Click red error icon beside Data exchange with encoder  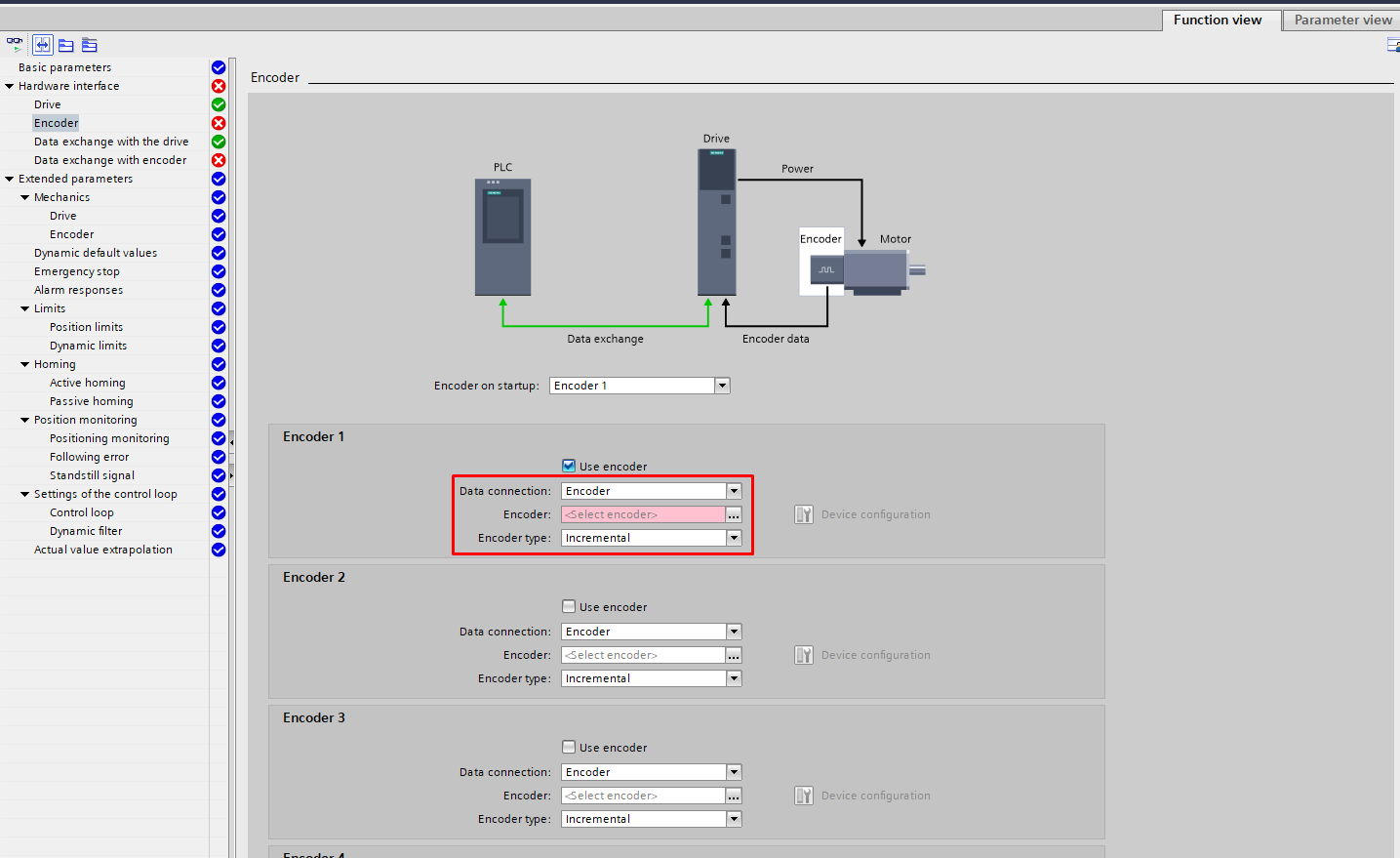[x=219, y=160]
